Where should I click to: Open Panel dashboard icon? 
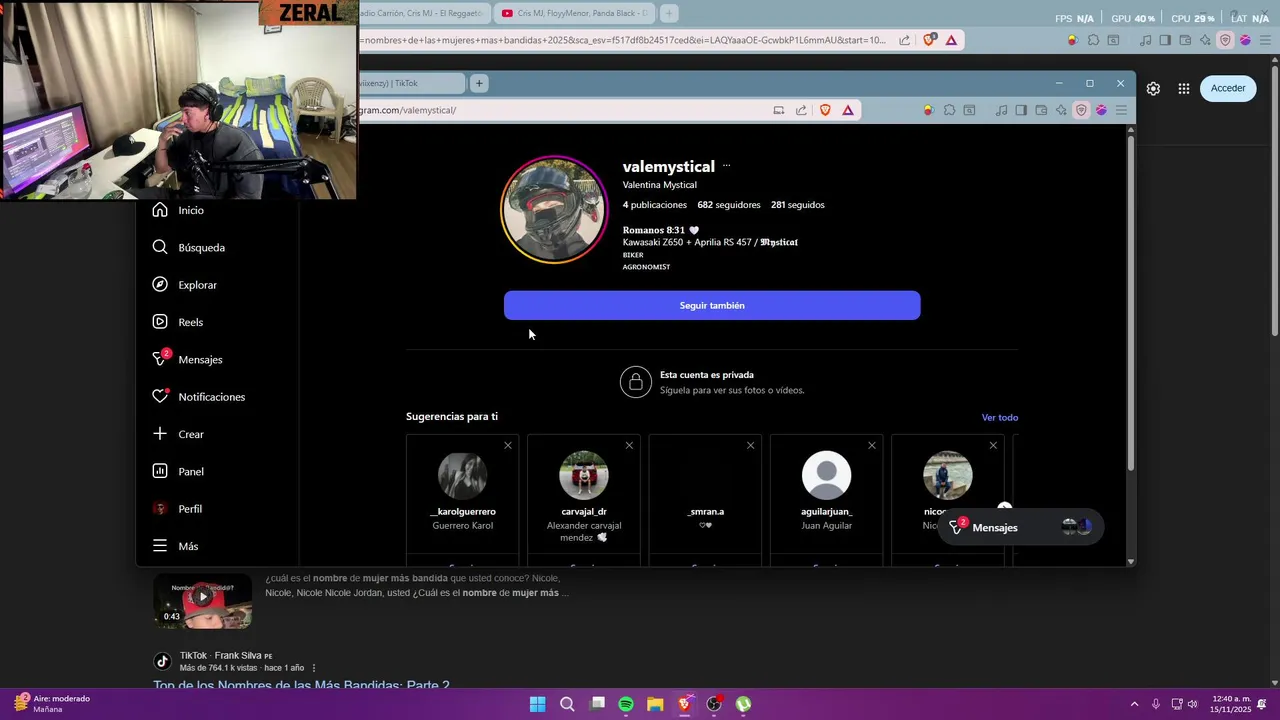point(160,471)
